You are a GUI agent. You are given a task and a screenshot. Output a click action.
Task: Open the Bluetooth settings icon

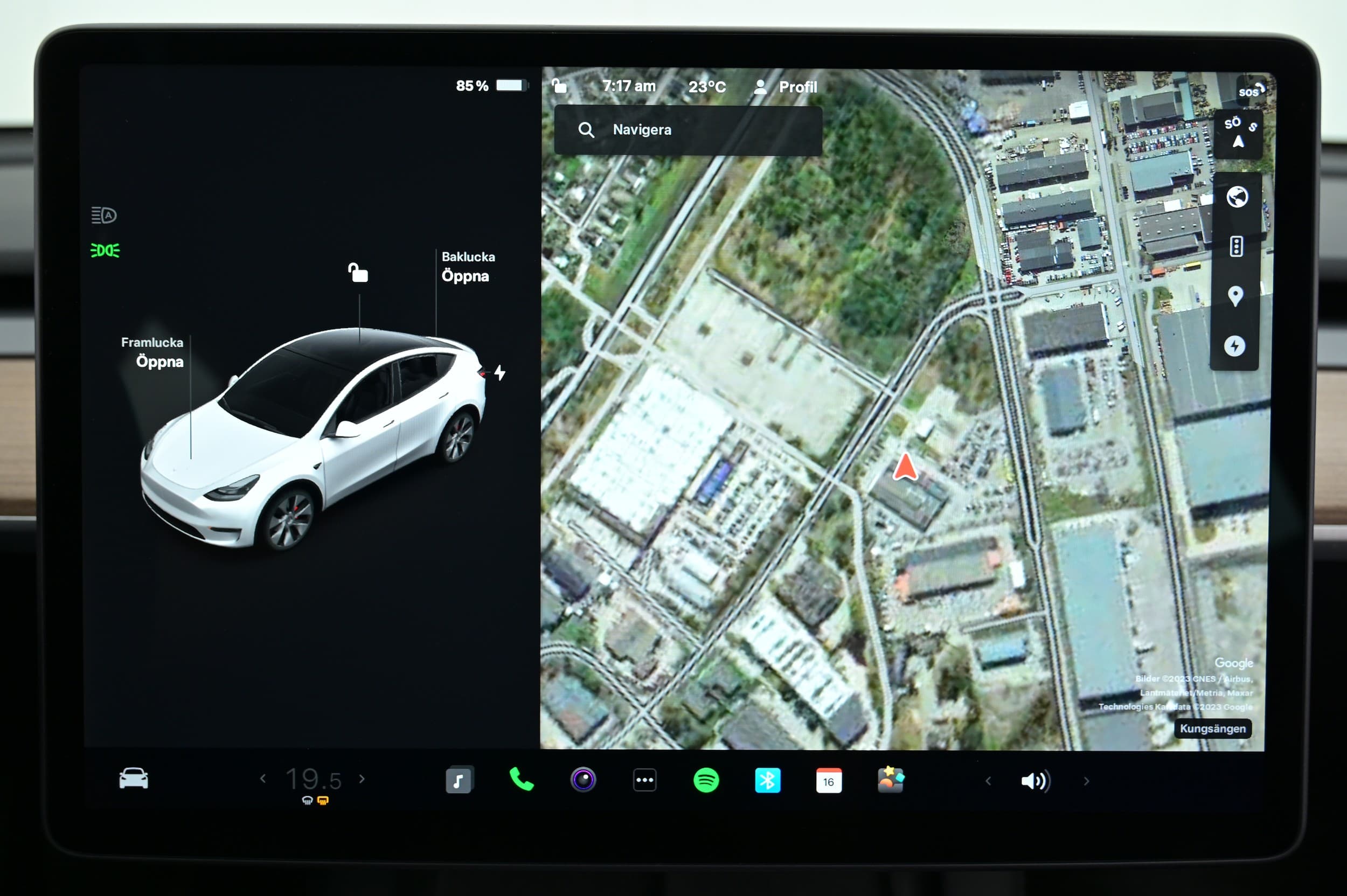(x=767, y=780)
